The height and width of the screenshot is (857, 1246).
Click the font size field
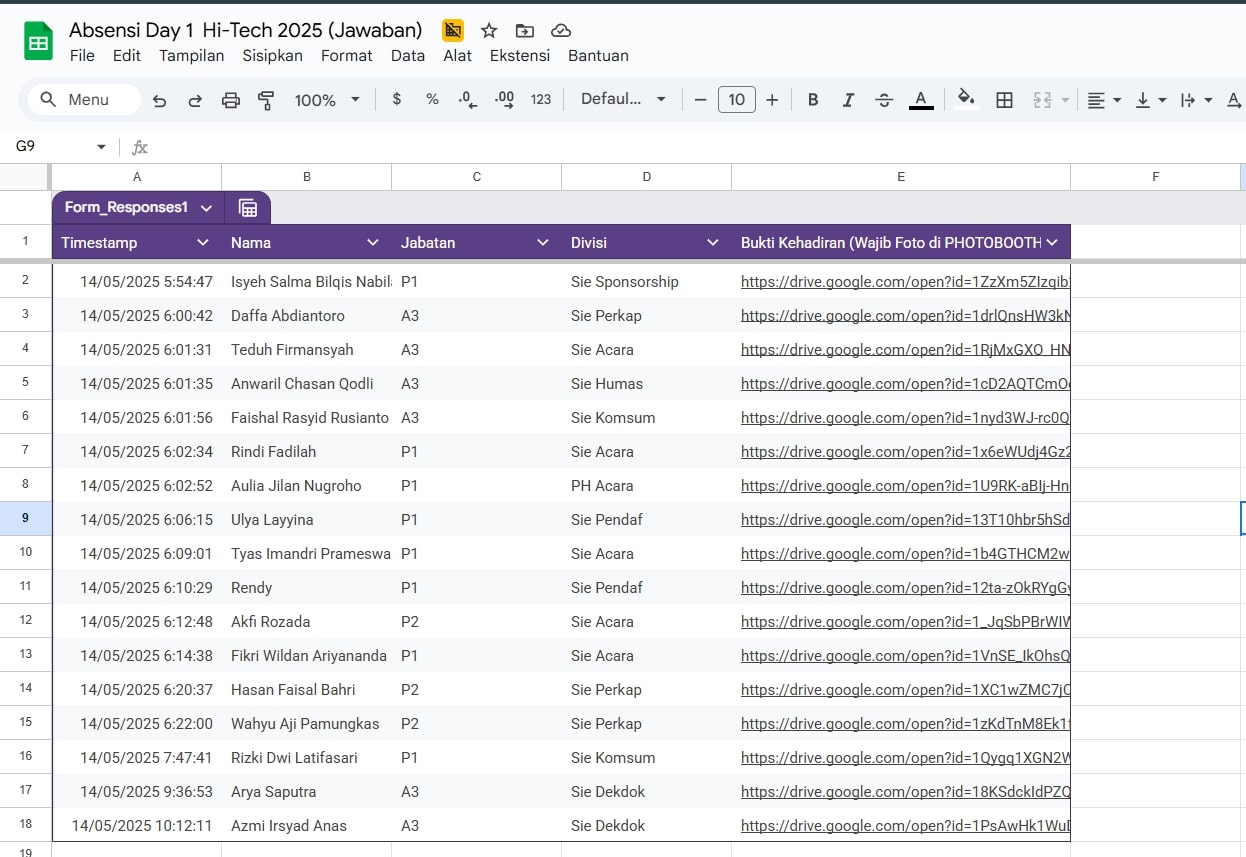737,99
